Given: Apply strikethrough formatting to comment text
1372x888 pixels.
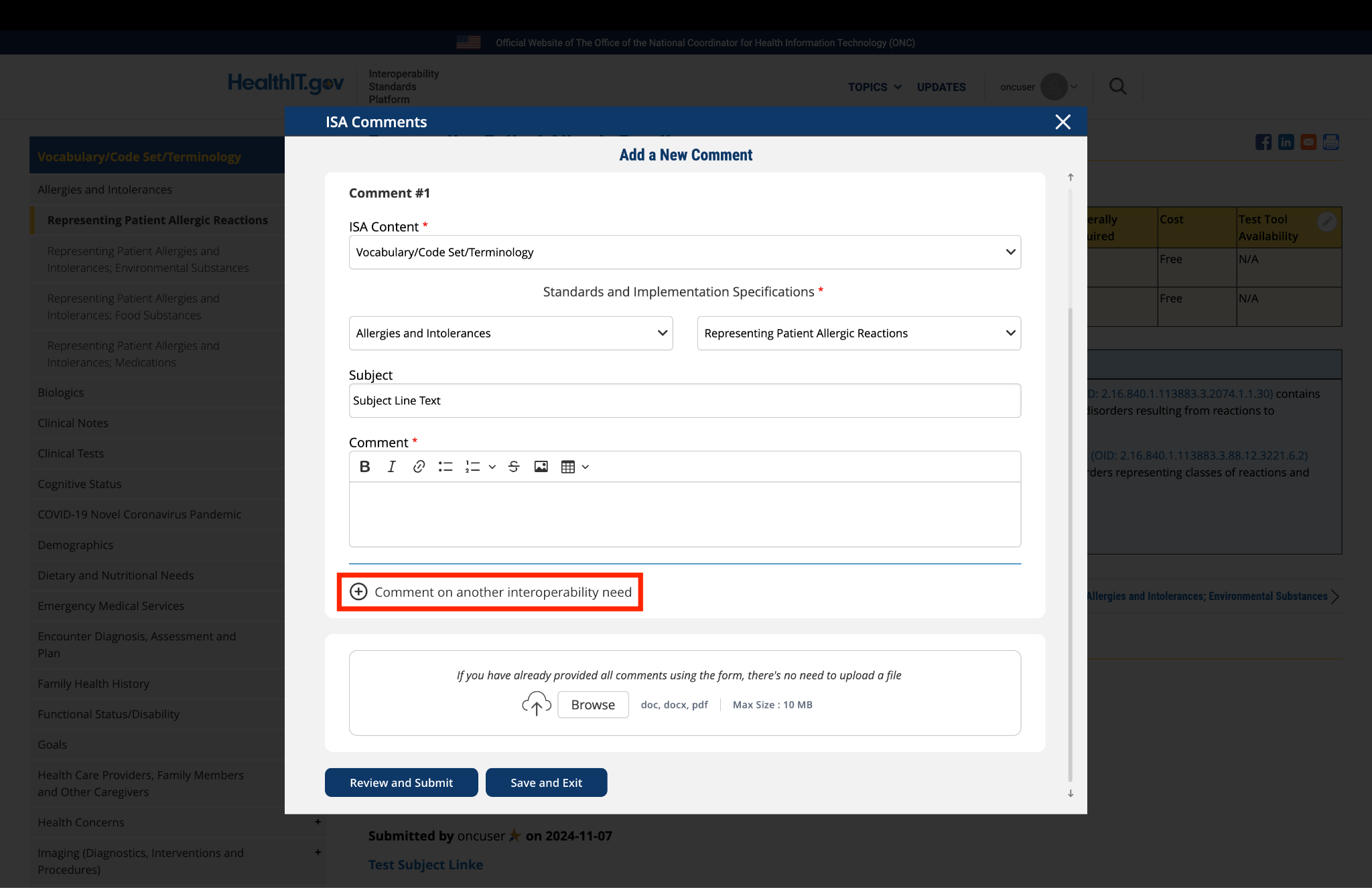Looking at the screenshot, I should point(514,467).
